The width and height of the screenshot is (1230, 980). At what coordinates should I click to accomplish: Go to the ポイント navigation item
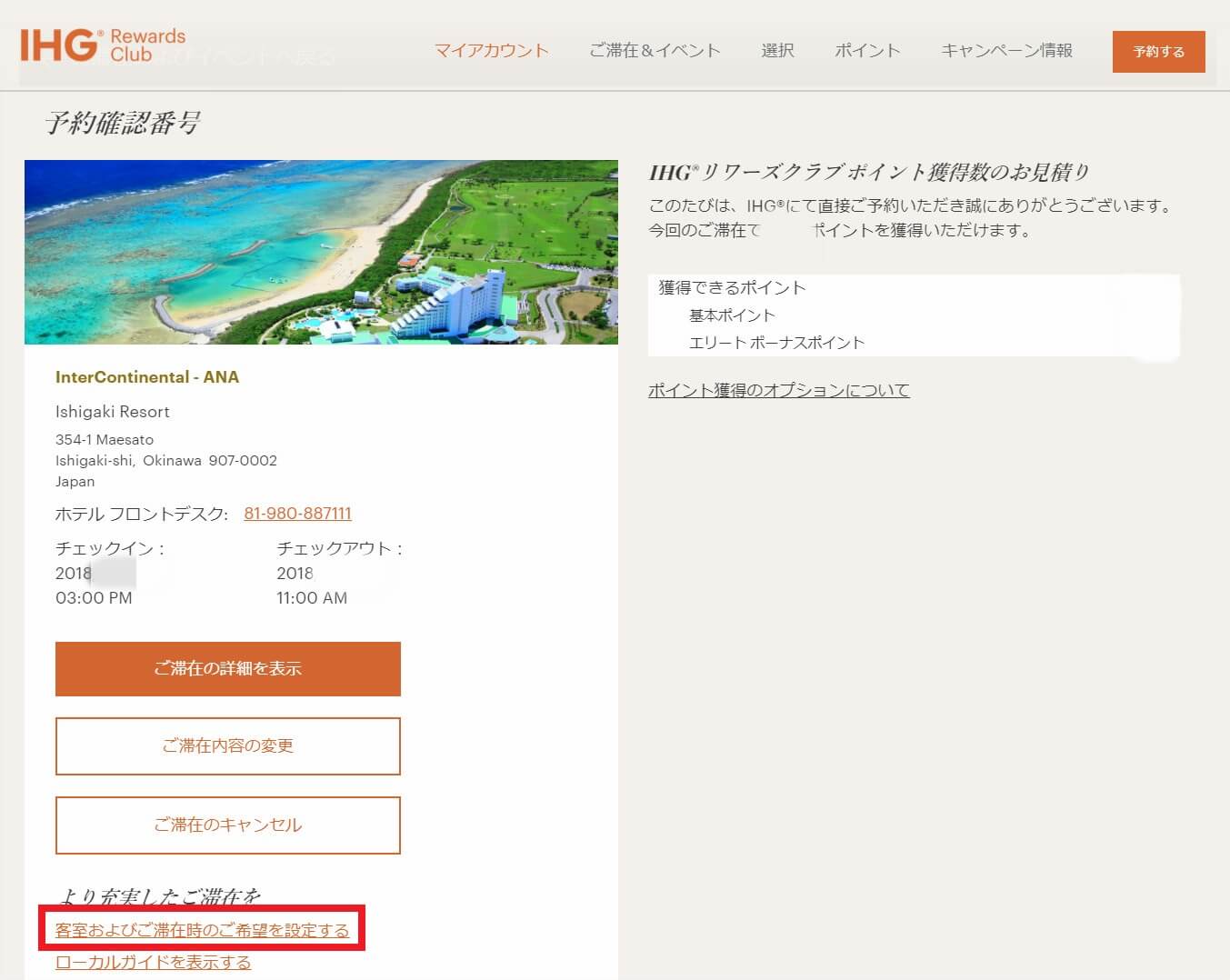(867, 51)
